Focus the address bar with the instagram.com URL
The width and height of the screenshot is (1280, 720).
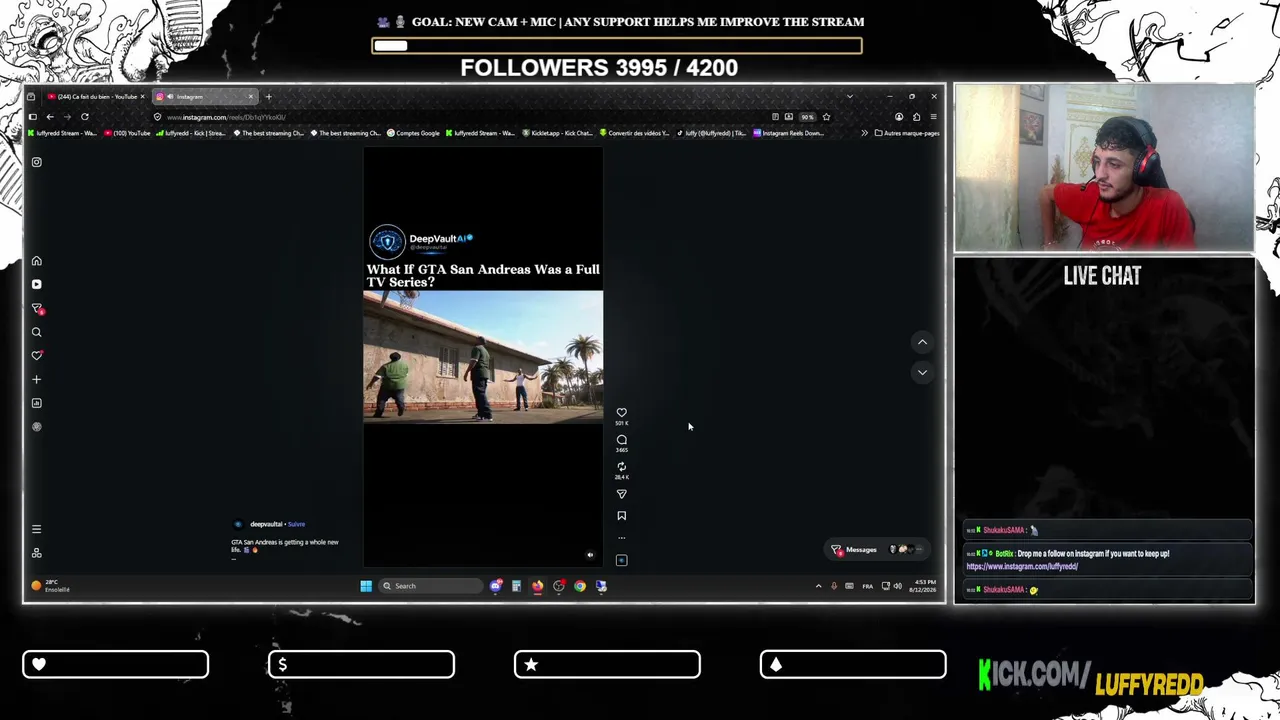(460, 117)
